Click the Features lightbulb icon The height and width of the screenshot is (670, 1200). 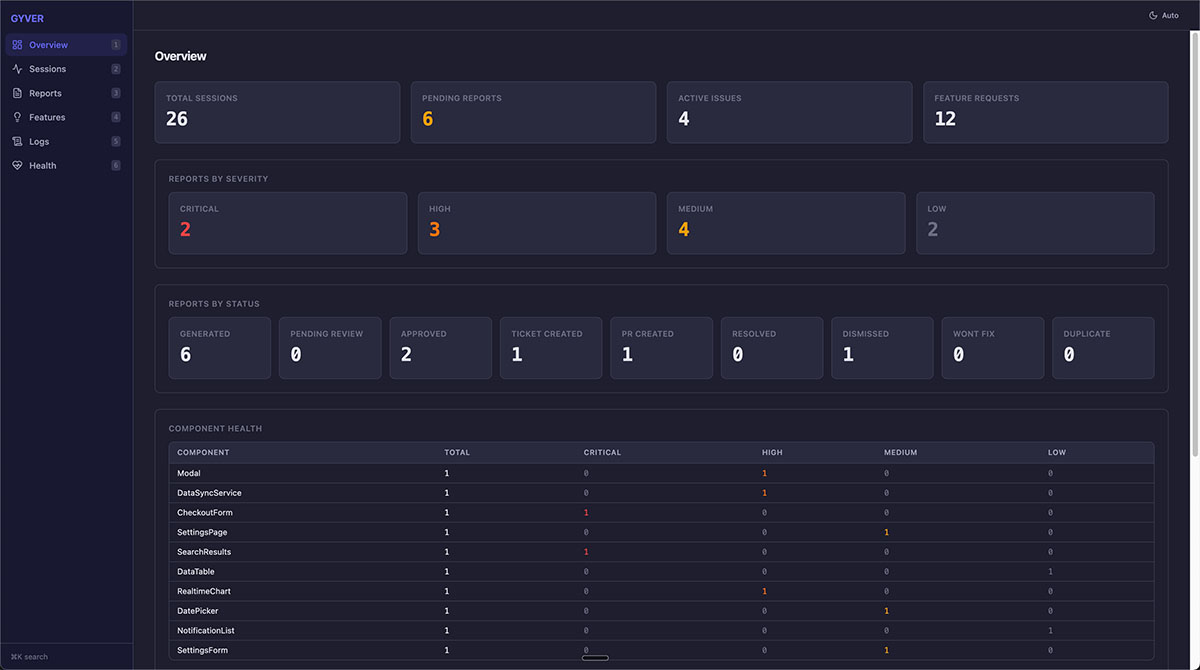tap(16, 116)
